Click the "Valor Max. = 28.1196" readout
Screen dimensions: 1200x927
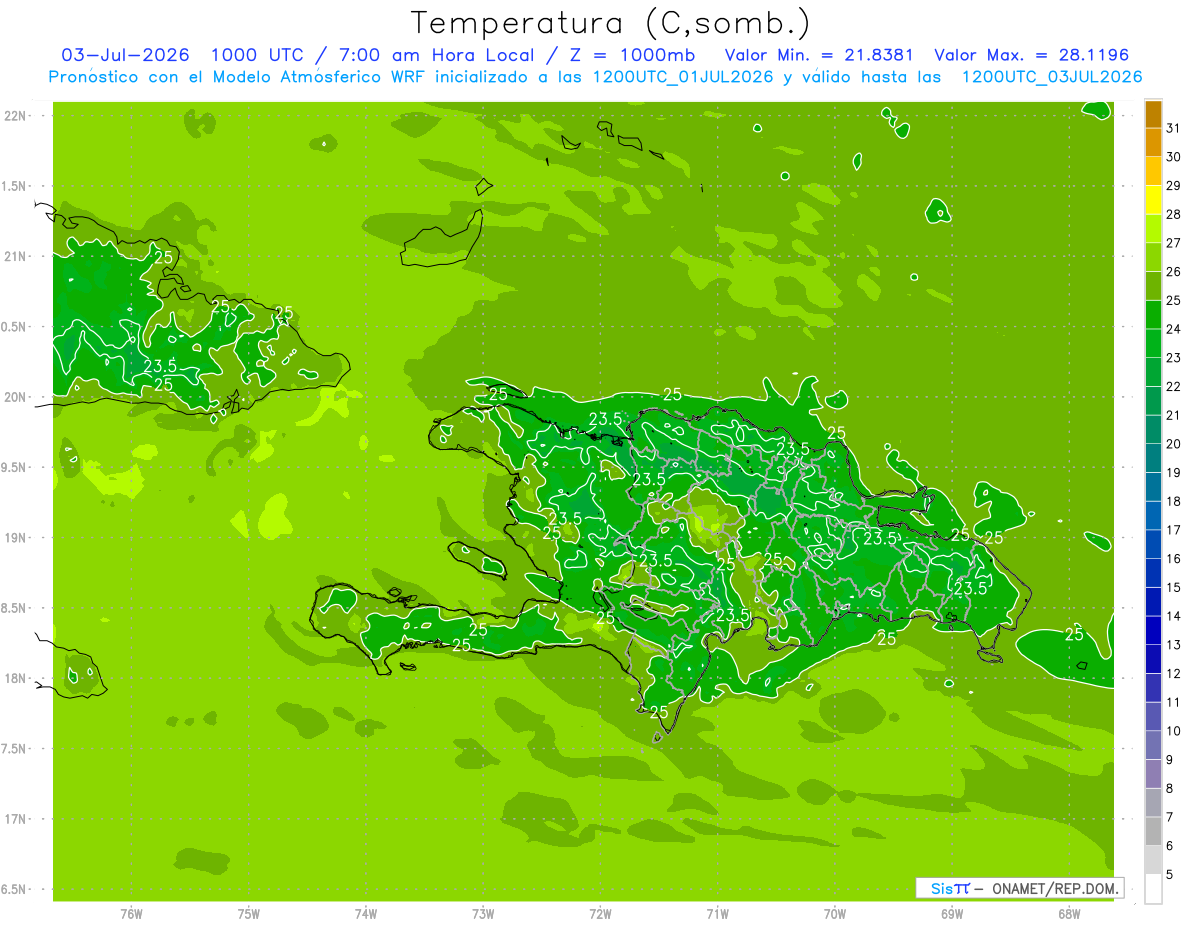[1031, 55]
